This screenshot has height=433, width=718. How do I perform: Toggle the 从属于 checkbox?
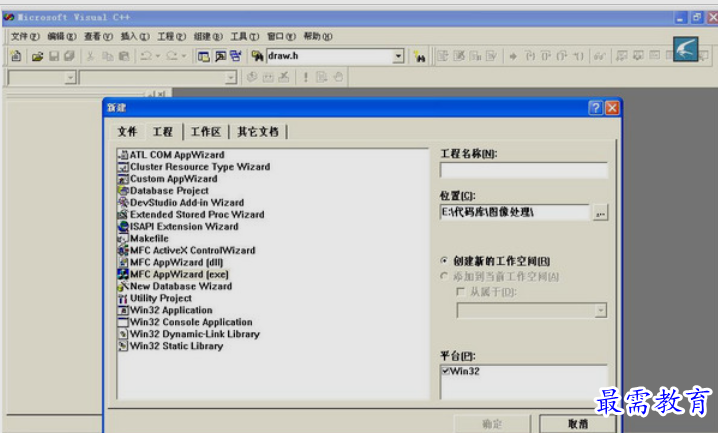point(461,292)
